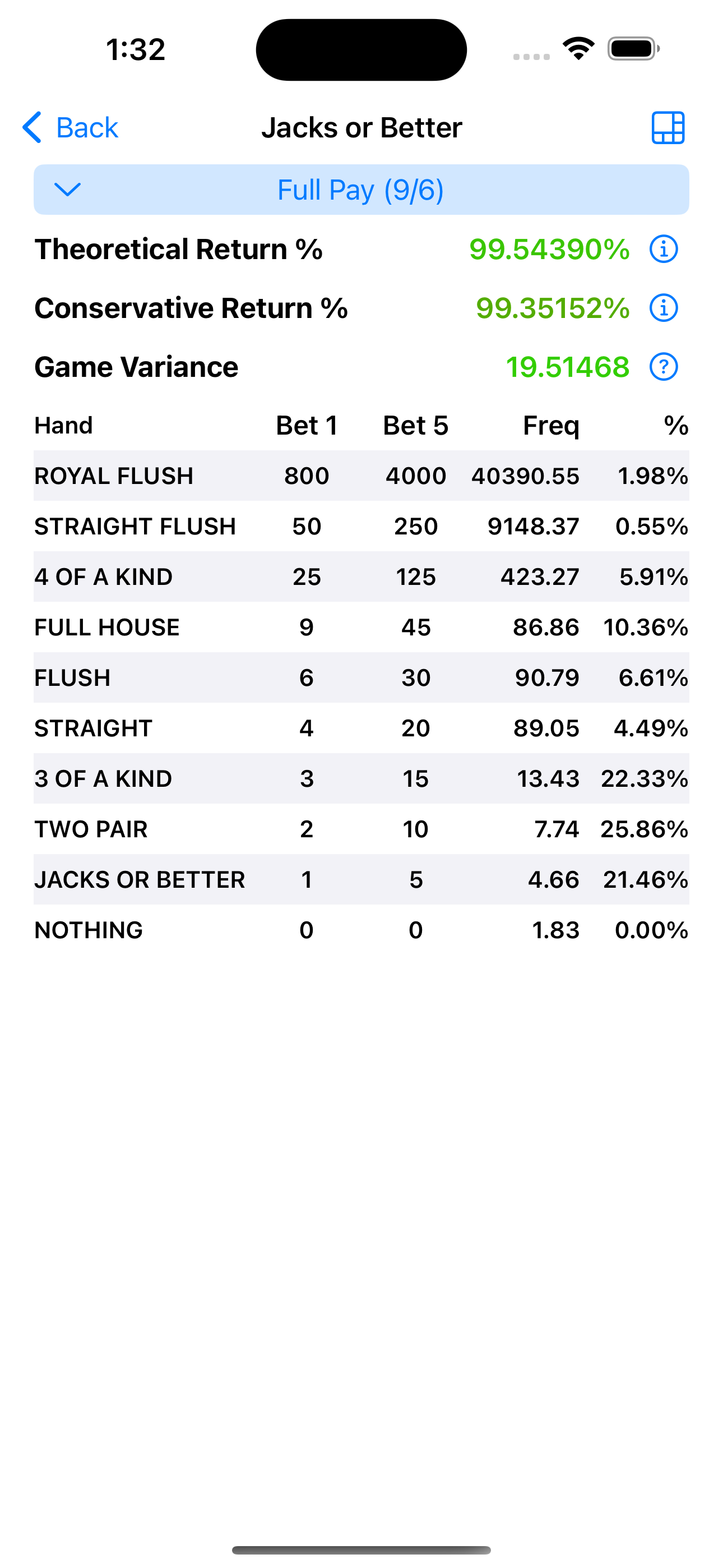Show info for Theoretical Return %
Viewport: 723px width, 1568px height.
tap(664, 249)
